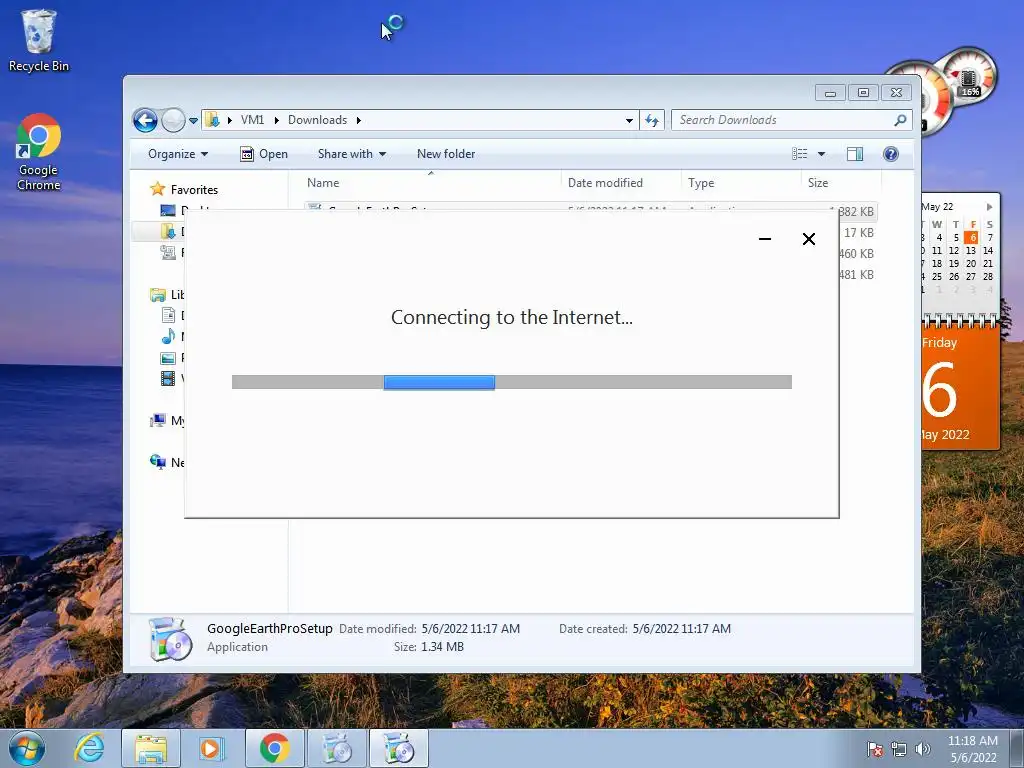This screenshot has width=1024, height=768.
Task: Open the Google Chrome desktop shortcut
Action: click(x=39, y=152)
